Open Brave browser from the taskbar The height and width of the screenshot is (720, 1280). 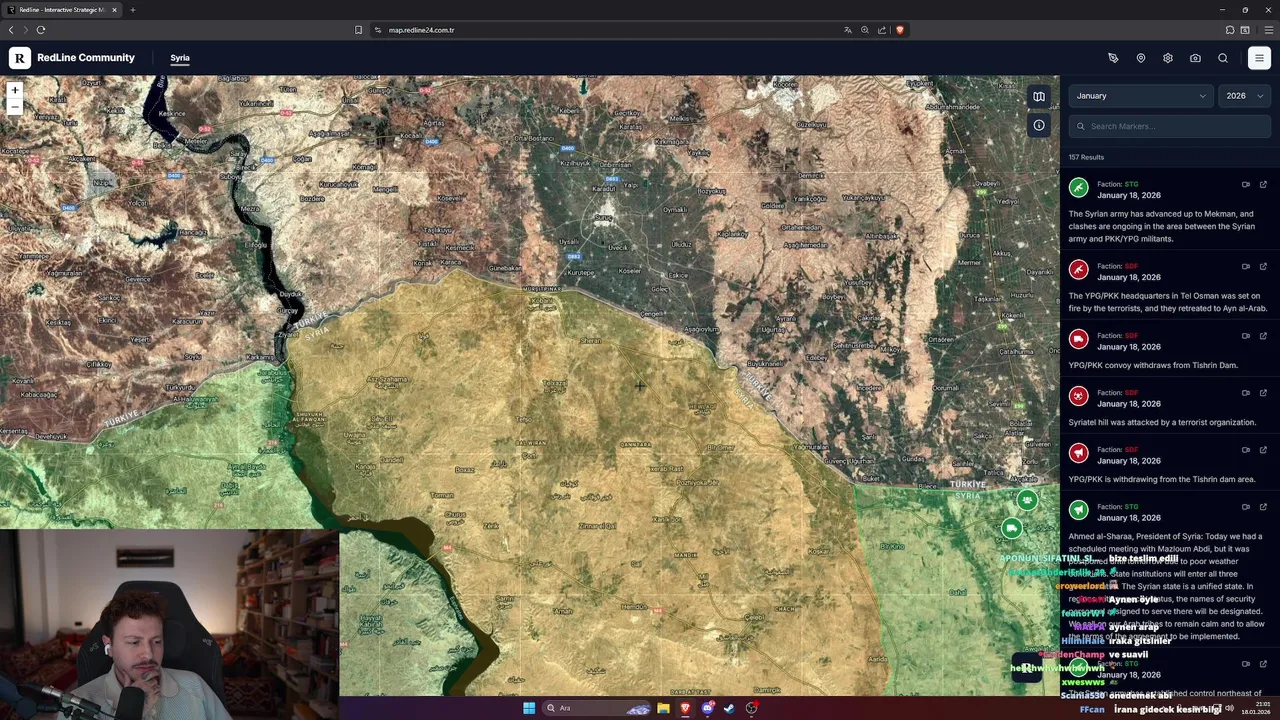point(685,708)
